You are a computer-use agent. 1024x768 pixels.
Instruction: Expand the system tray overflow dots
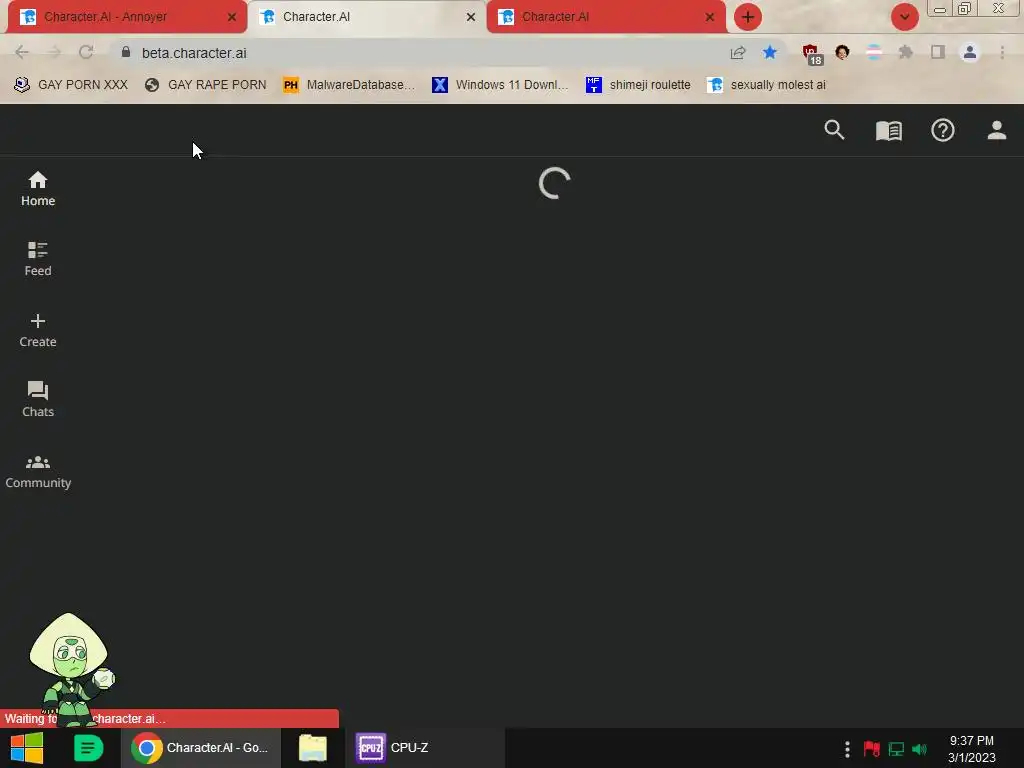coord(847,749)
